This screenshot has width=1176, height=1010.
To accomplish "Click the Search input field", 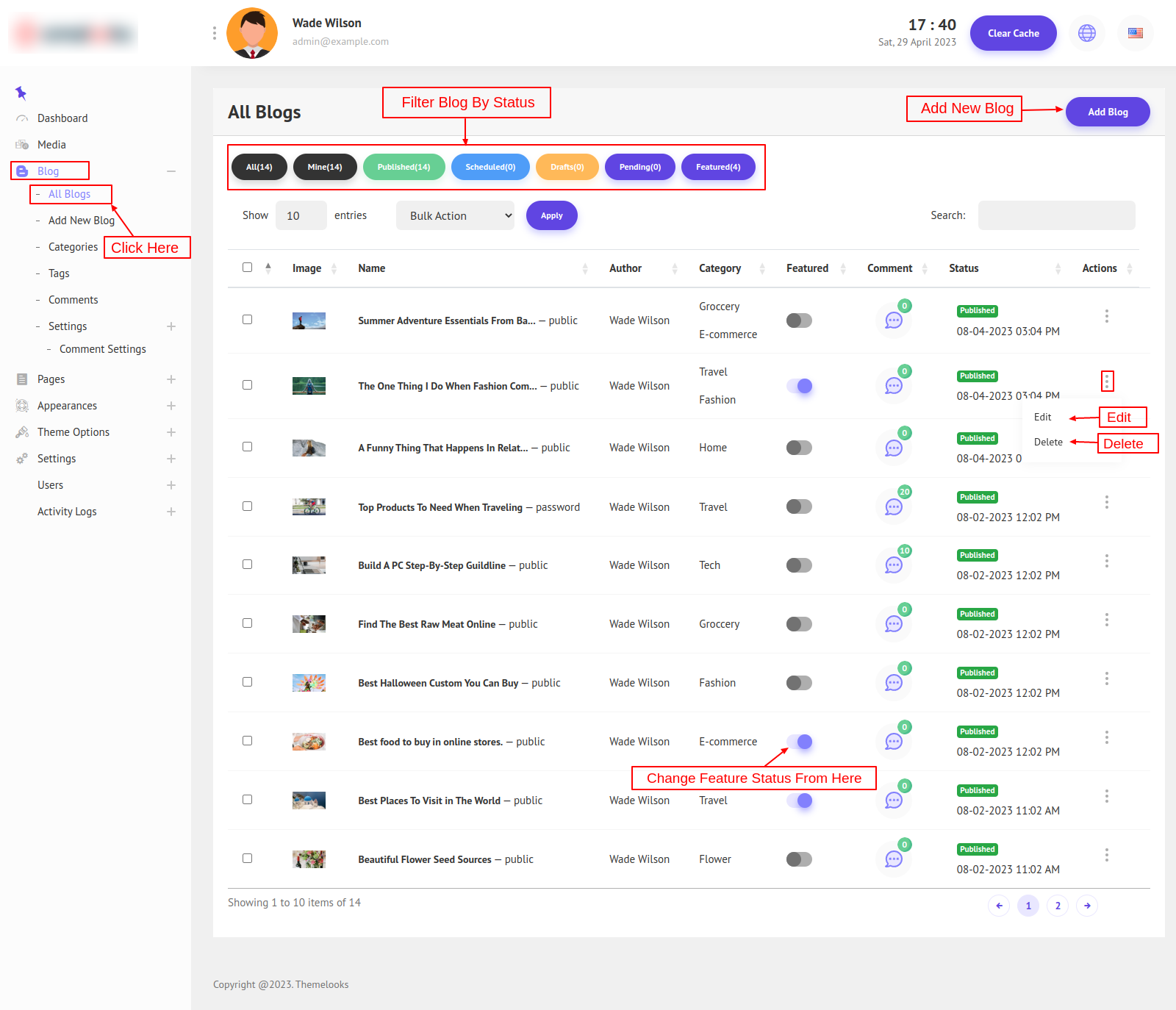I will coord(1056,215).
